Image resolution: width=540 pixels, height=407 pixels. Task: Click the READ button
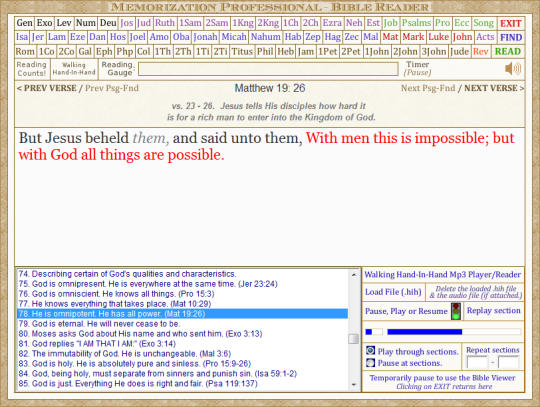point(508,52)
